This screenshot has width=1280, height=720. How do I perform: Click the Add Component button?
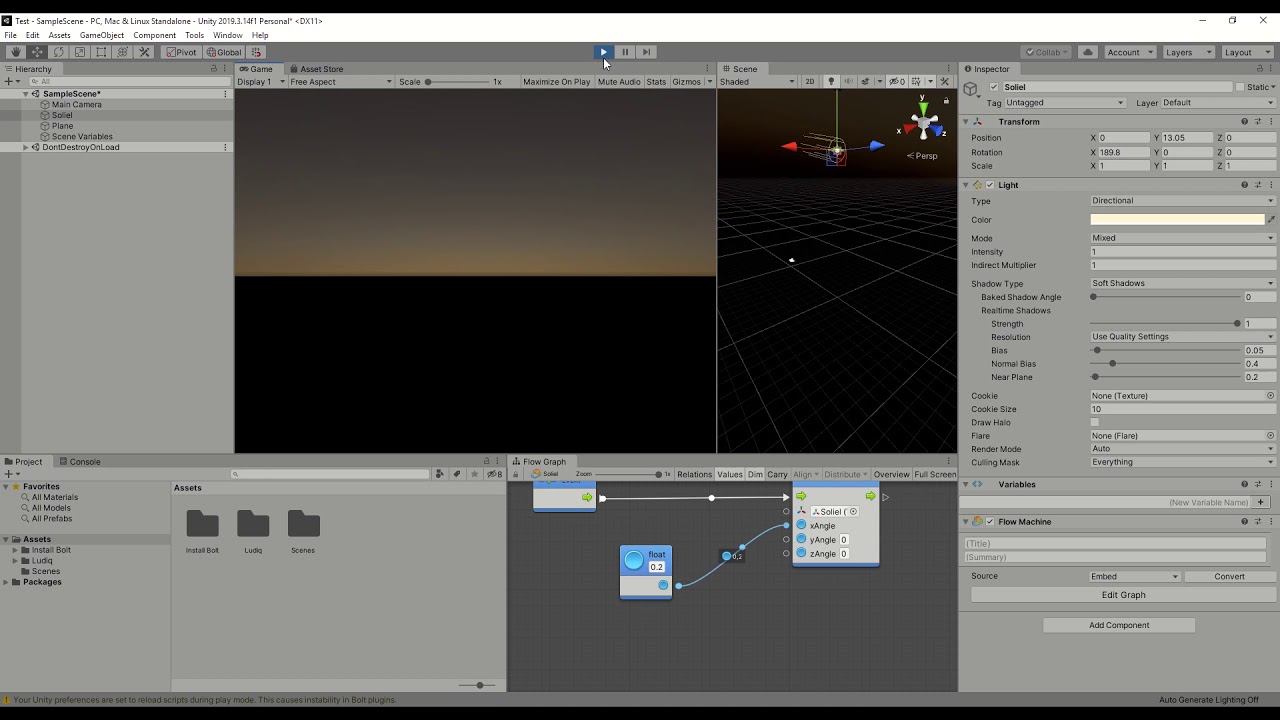pos(1119,625)
